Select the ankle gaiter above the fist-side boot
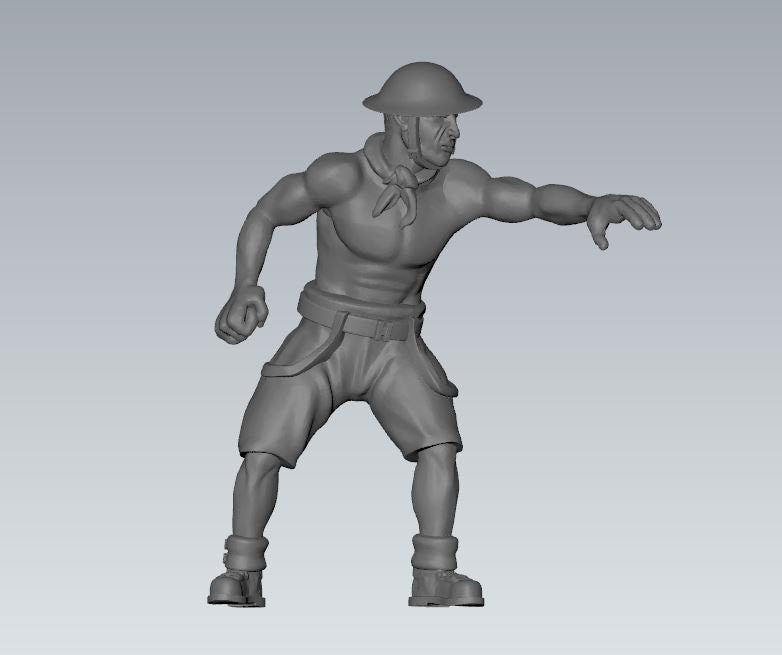 tap(244, 551)
